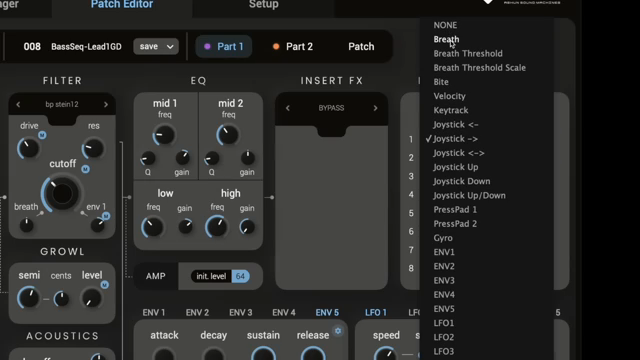Select modulation slot row 5
Viewport: 640px width, 360px height.
[411, 213]
